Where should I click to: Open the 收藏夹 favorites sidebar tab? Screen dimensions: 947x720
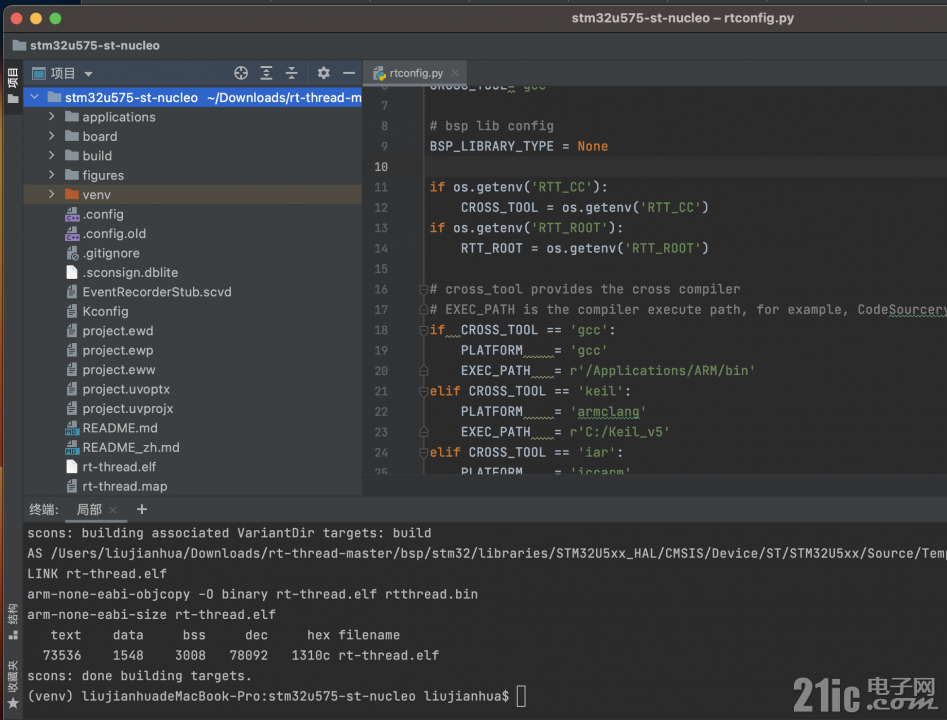[12, 684]
